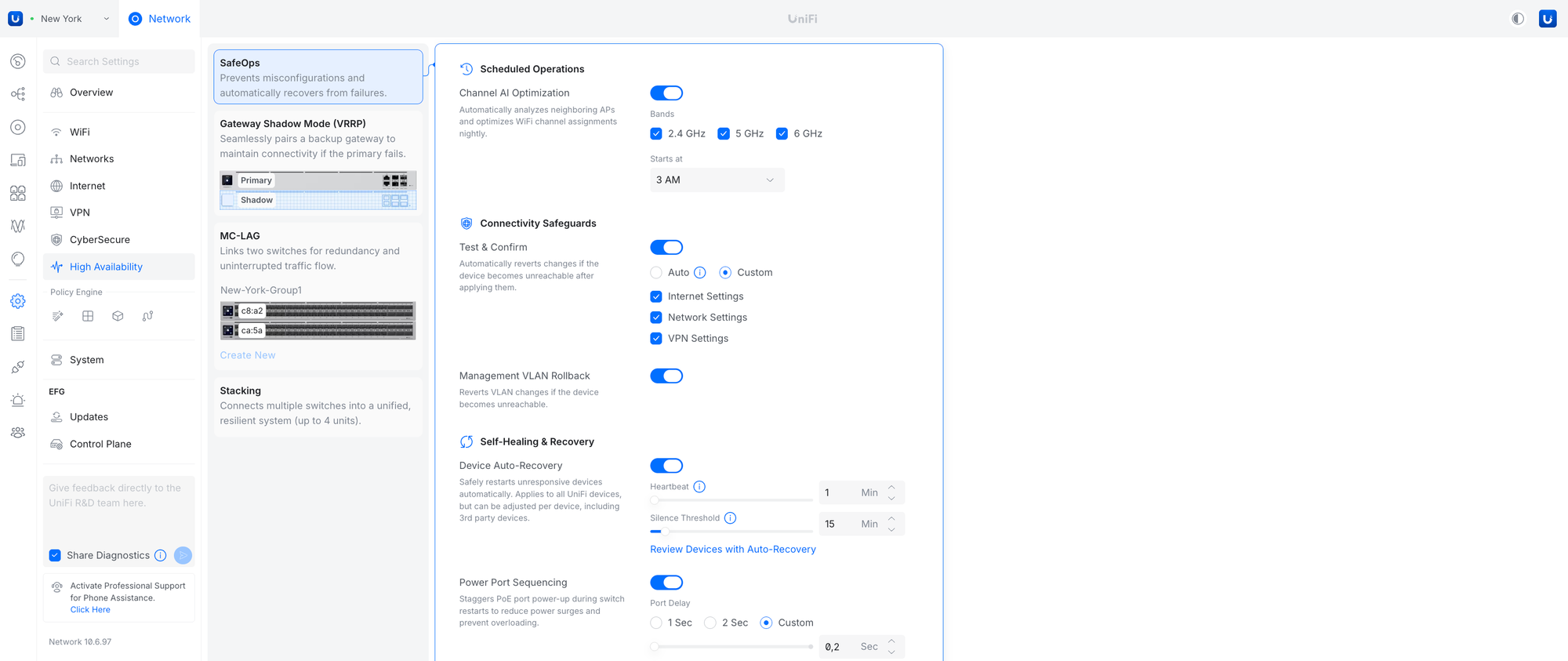Open the Starts at 3 AM dropdown

pyautogui.click(x=717, y=180)
